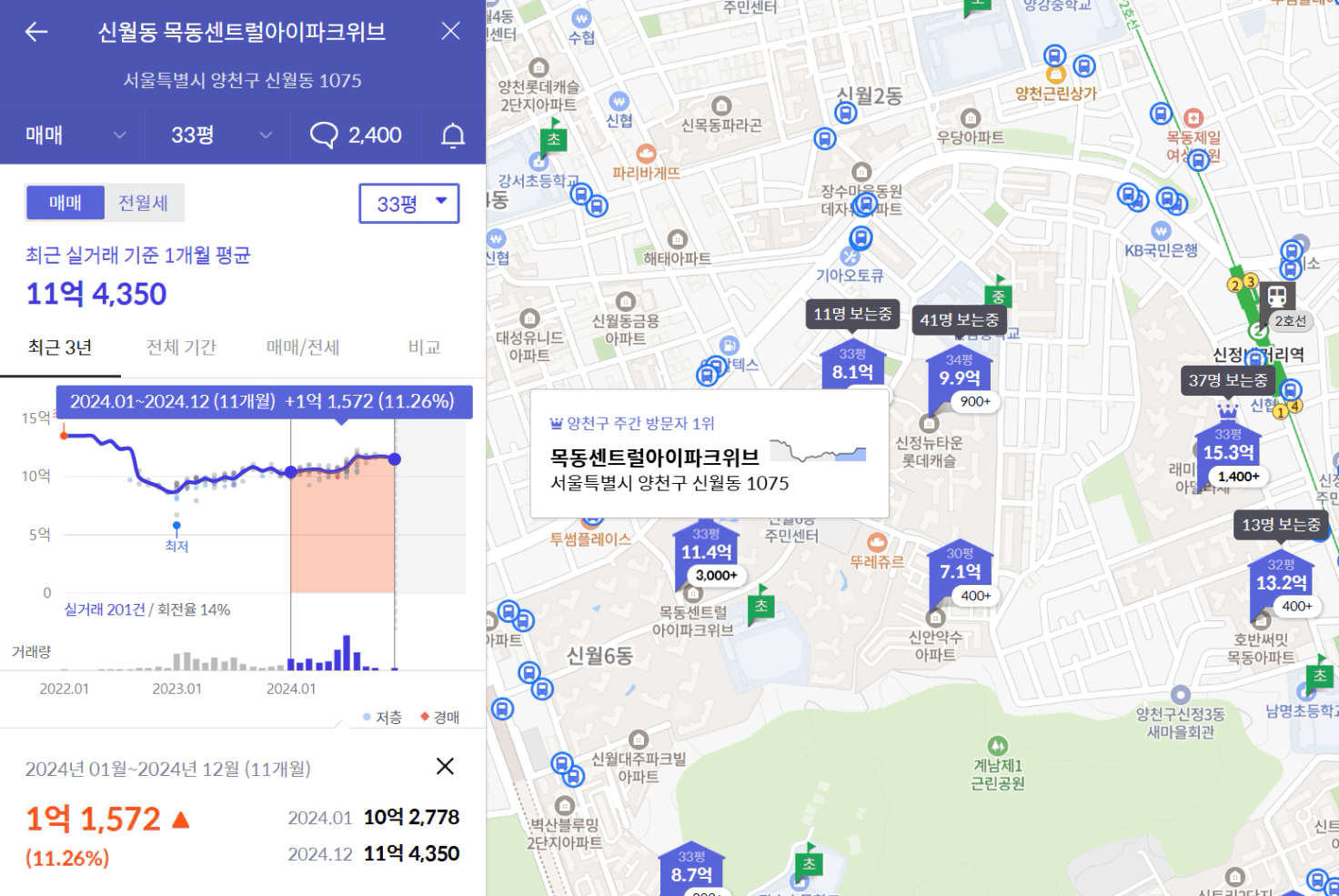Viewport: 1339px width, 896px height.
Task: Click the 900+ household count badge
Action: point(975,401)
